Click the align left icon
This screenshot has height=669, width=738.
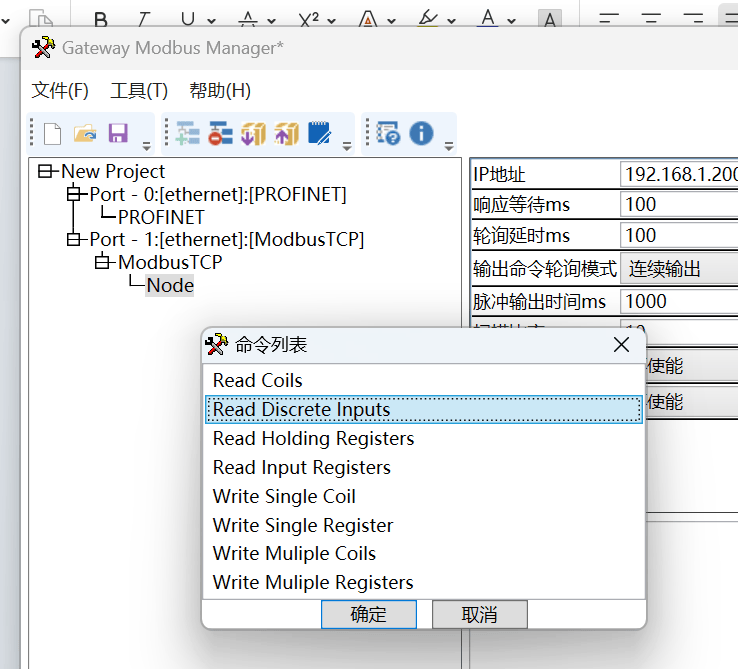pos(609,19)
